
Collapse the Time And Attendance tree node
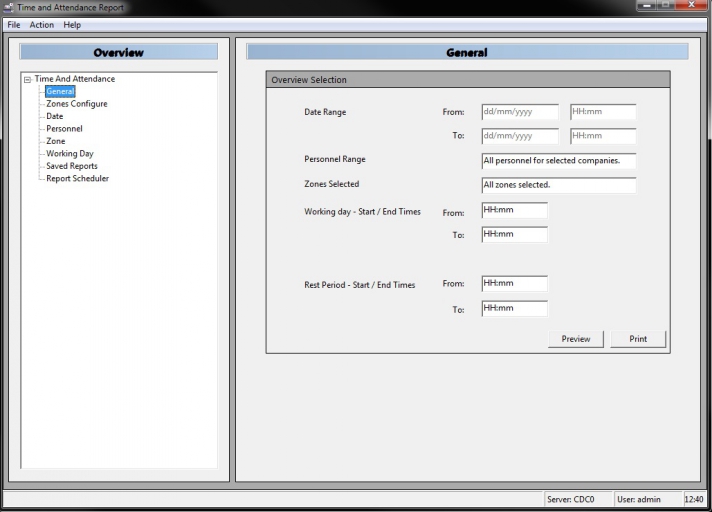tap(27, 79)
